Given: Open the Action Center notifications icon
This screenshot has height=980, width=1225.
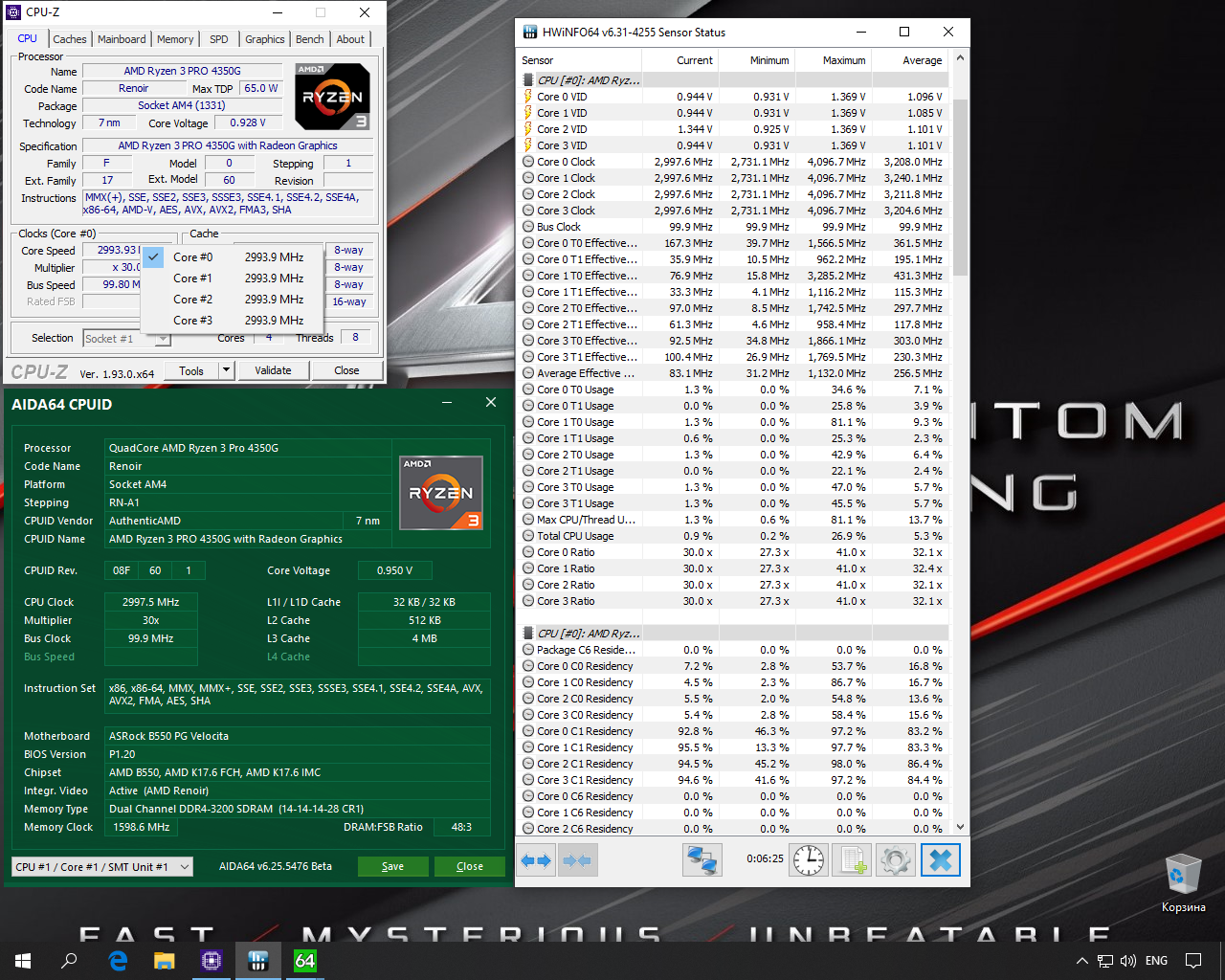Looking at the screenshot, I should (x=1193, y=961).
